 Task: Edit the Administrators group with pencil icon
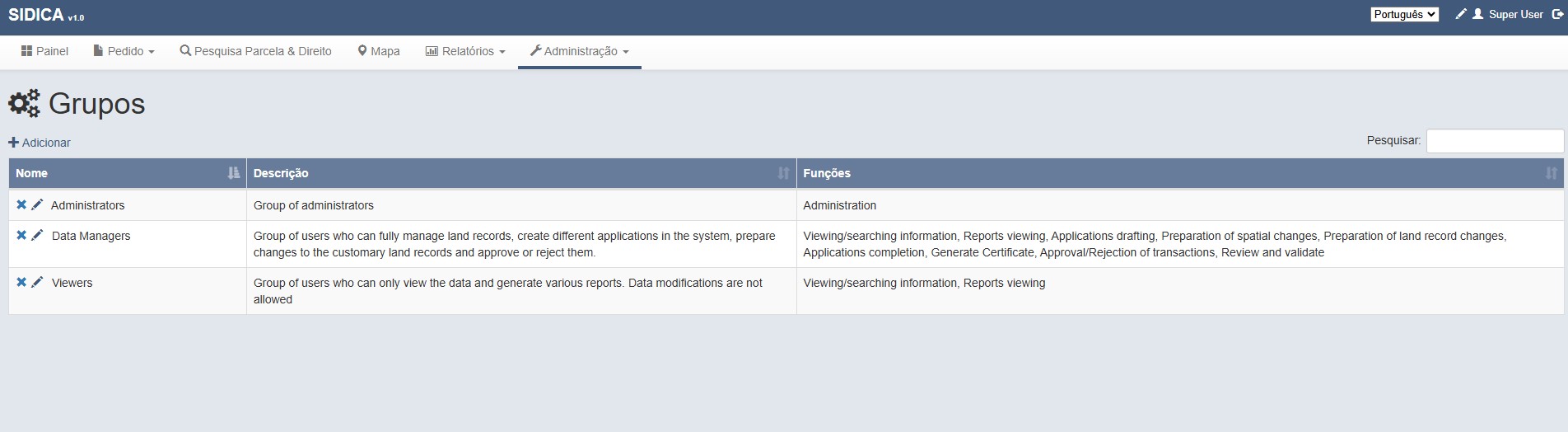[37, 204]
